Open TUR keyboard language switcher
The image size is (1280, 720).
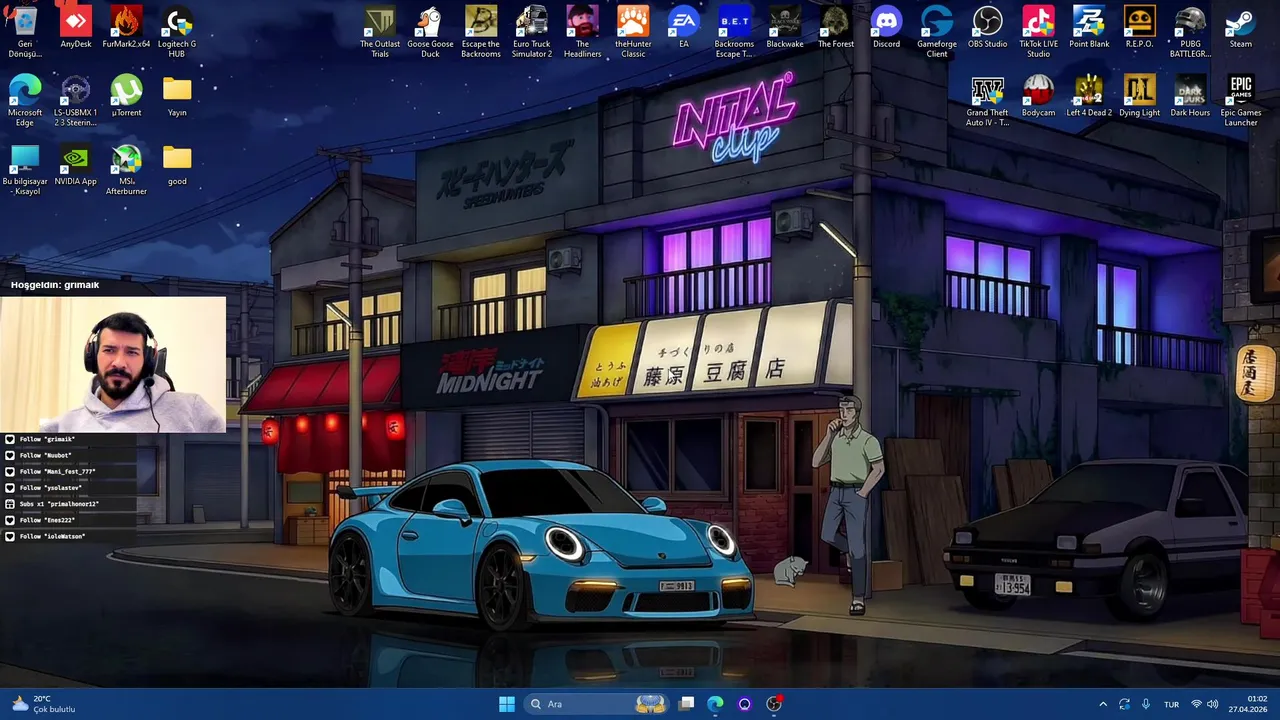(1171, 704)
